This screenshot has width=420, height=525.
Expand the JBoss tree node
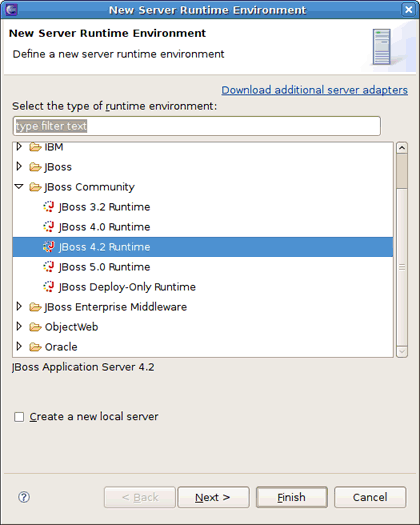coord(19,166)
